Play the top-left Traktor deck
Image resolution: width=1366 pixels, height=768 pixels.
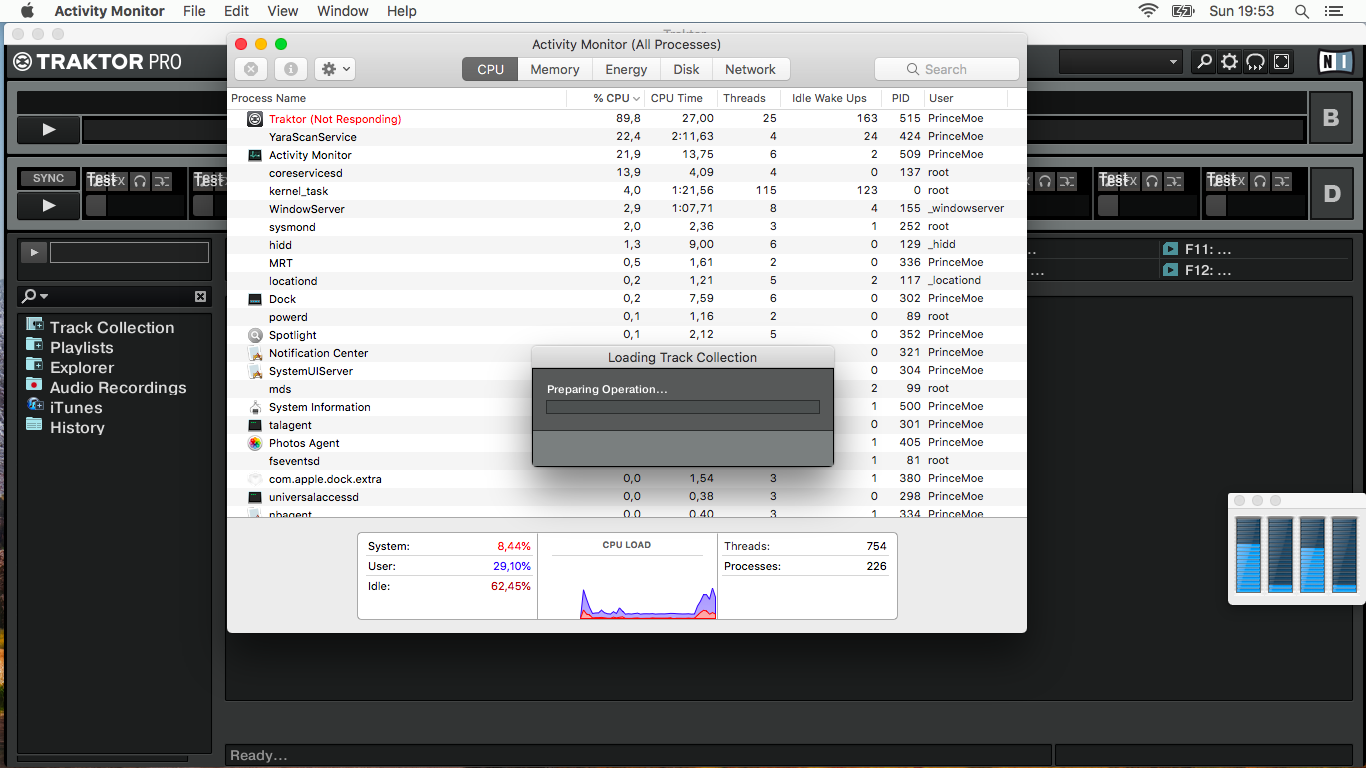(48, 130)
